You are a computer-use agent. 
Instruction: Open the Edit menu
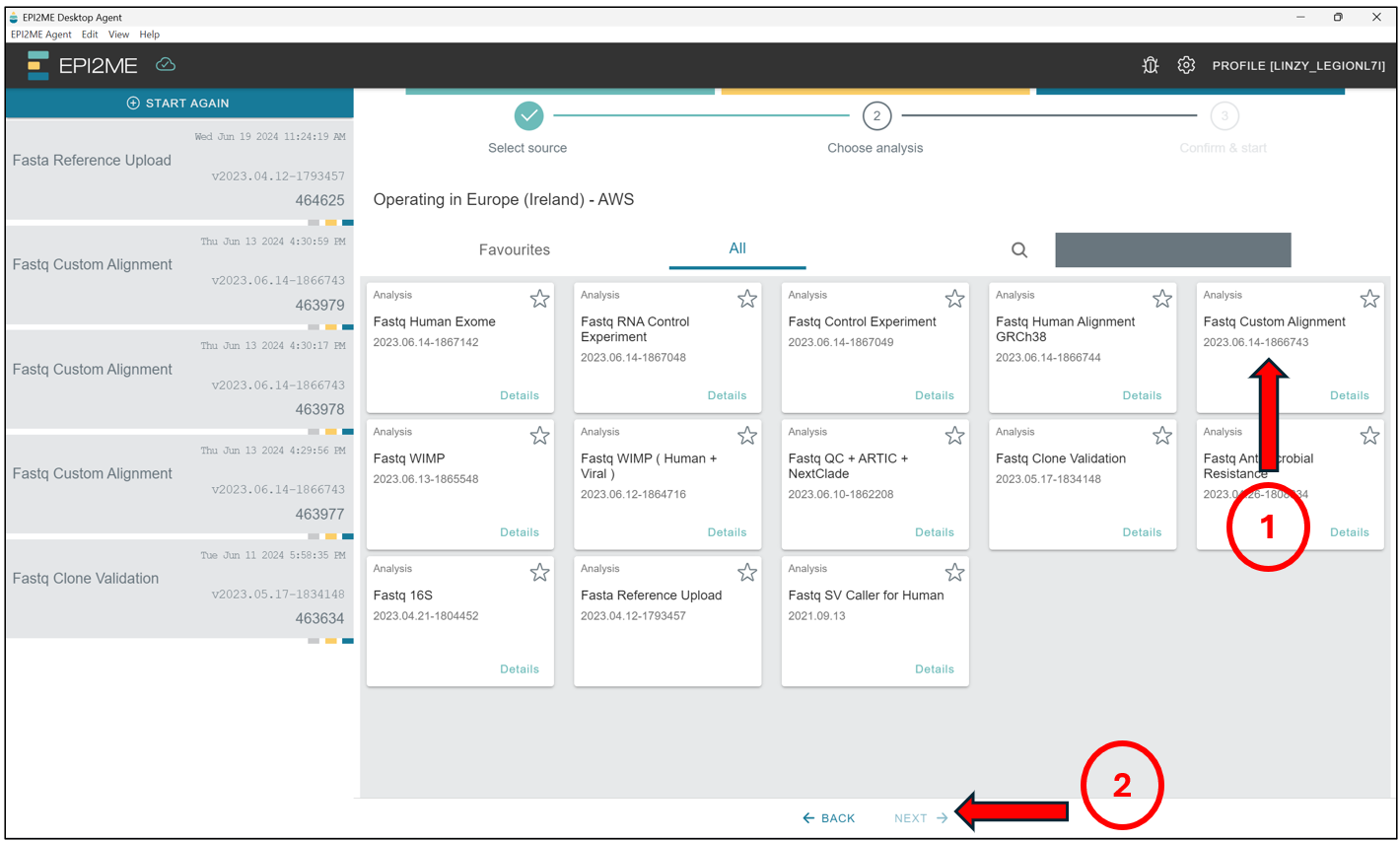tap(90, 35)
